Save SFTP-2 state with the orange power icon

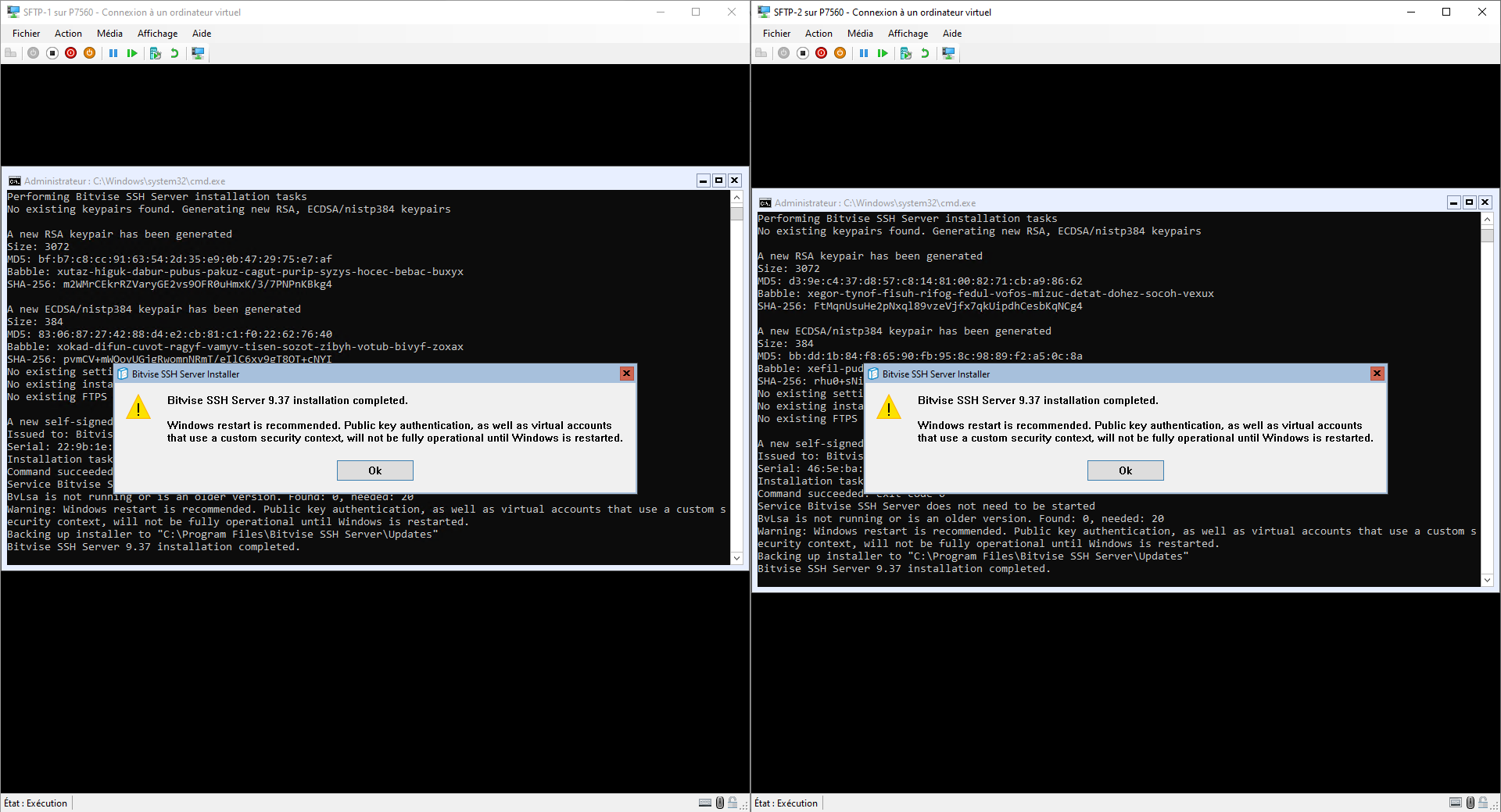[840, 53]
